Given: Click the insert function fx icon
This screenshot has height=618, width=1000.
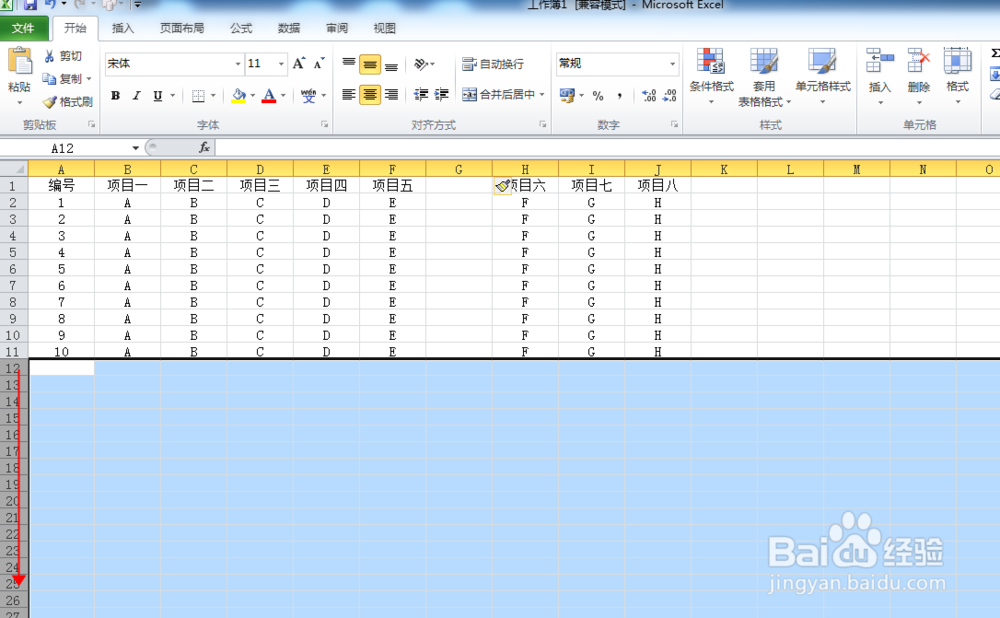Looking at the screenshot, I should pyautogui.click(x=204, y=148).
